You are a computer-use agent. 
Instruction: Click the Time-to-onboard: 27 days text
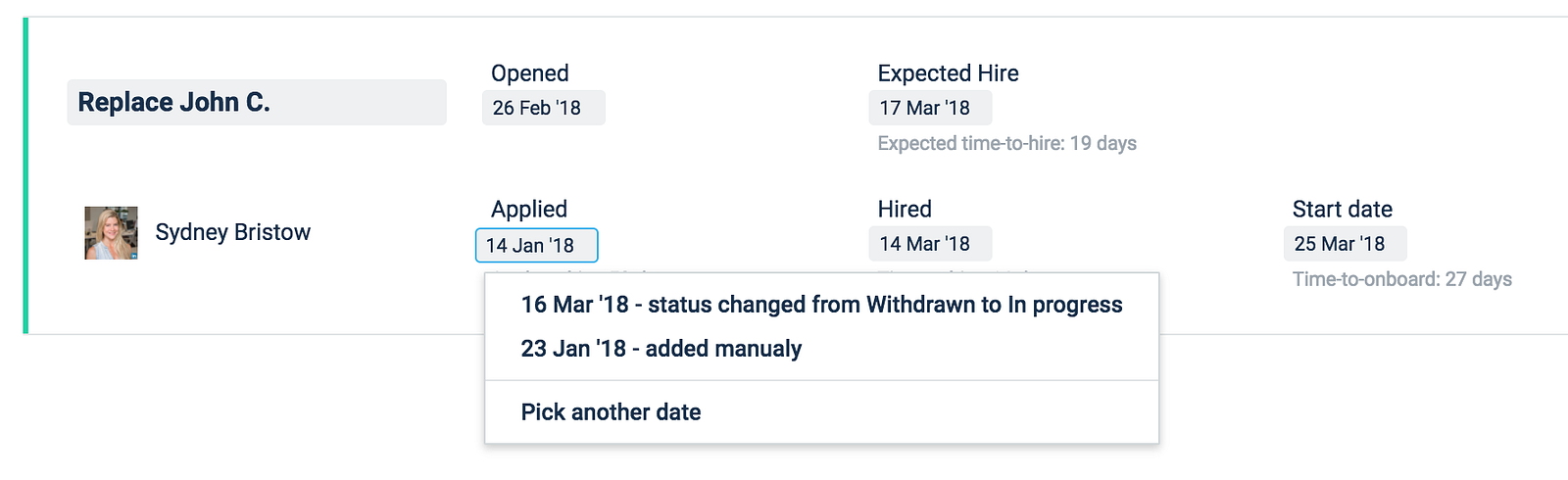pos(1401,279)
